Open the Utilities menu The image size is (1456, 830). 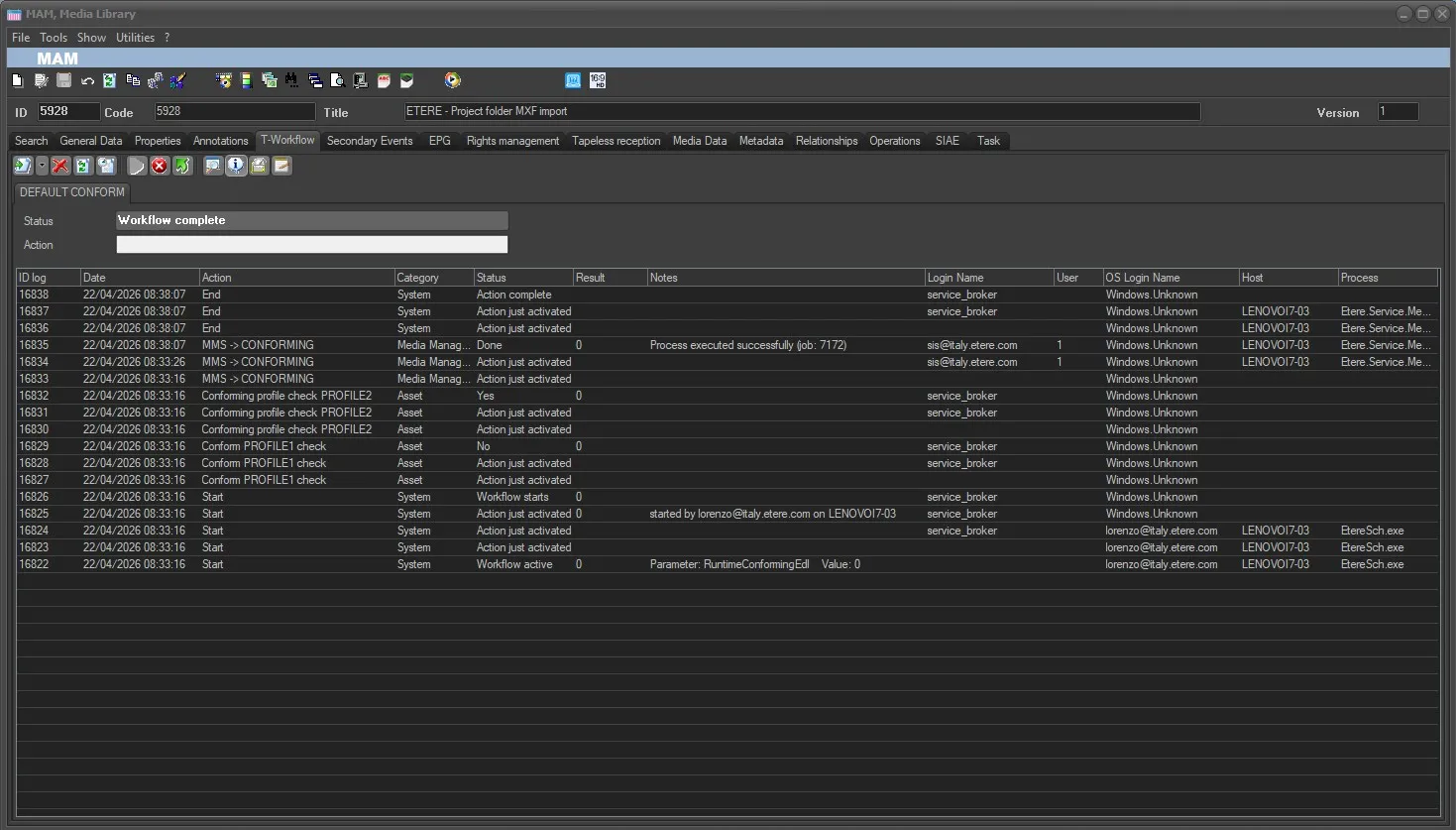pyautogui.click(x=135, y=38)
